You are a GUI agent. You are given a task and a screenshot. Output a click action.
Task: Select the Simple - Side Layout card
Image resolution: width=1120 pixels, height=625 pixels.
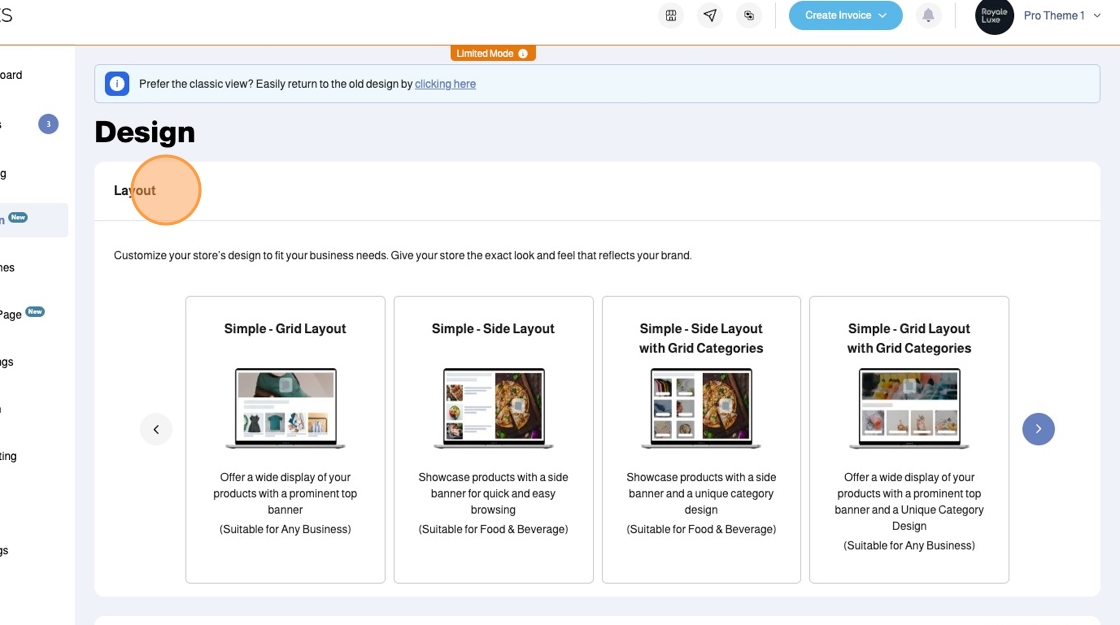point(493,439)
